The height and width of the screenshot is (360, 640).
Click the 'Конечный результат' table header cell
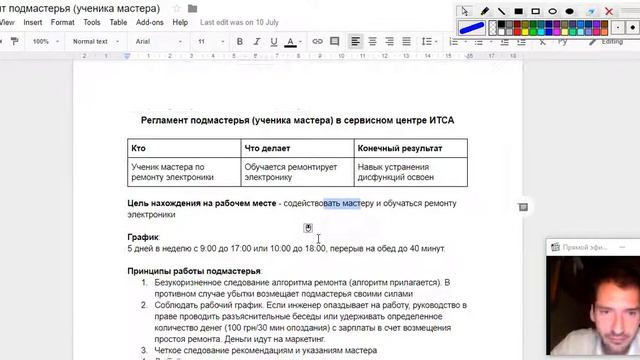411,148
